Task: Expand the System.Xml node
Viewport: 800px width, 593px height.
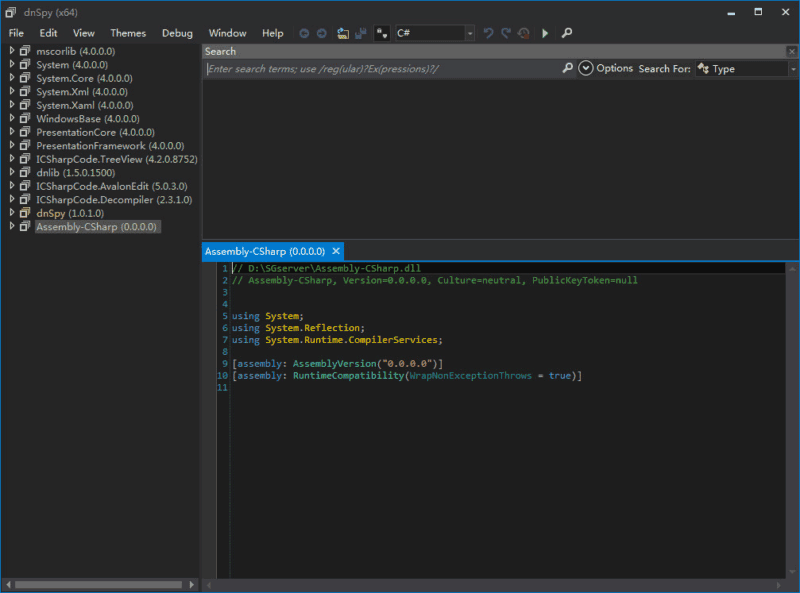Action: [12, 91]
